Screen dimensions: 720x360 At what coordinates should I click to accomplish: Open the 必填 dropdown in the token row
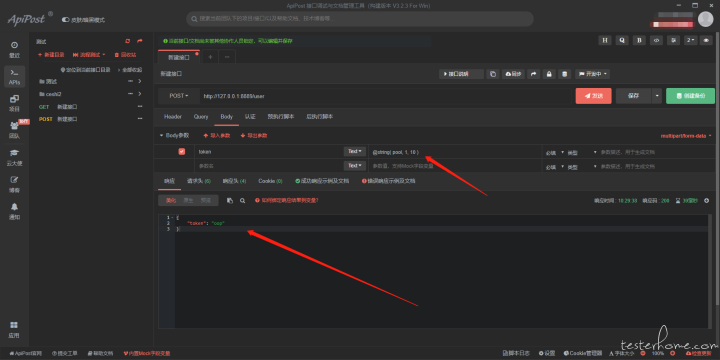[554, 152]
